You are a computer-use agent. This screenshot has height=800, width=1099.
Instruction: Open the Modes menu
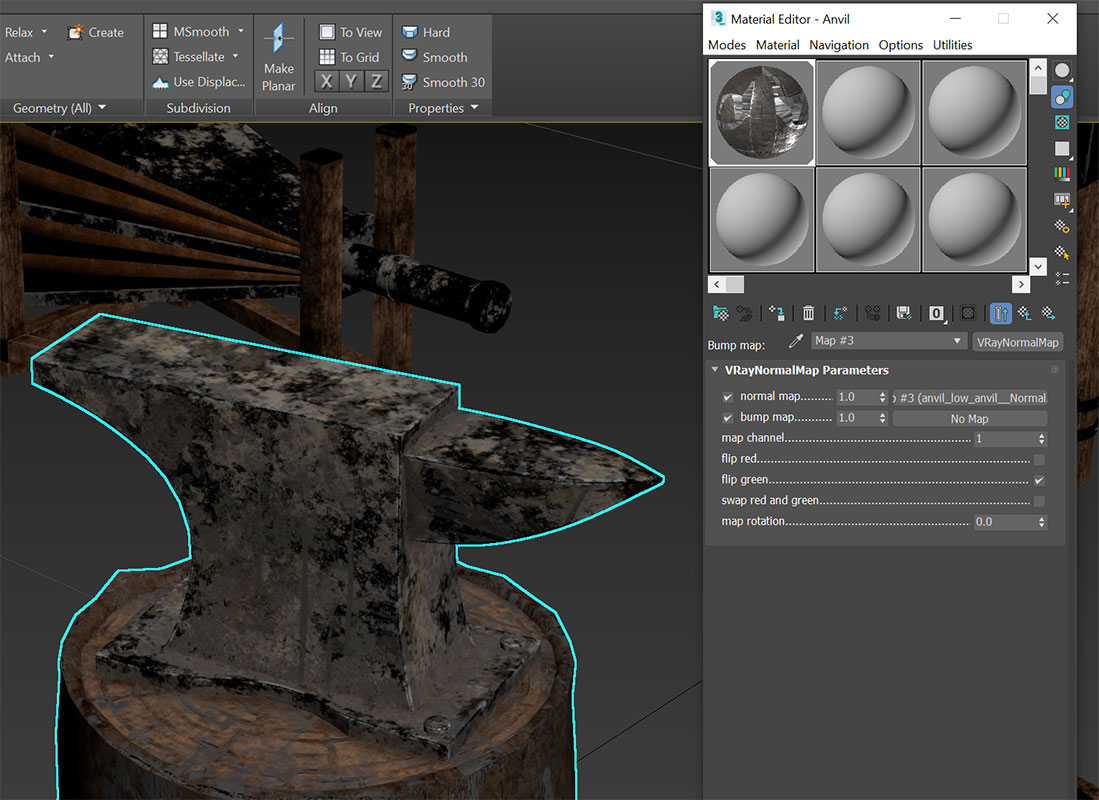pyautogui.click(x=727, y=45)
